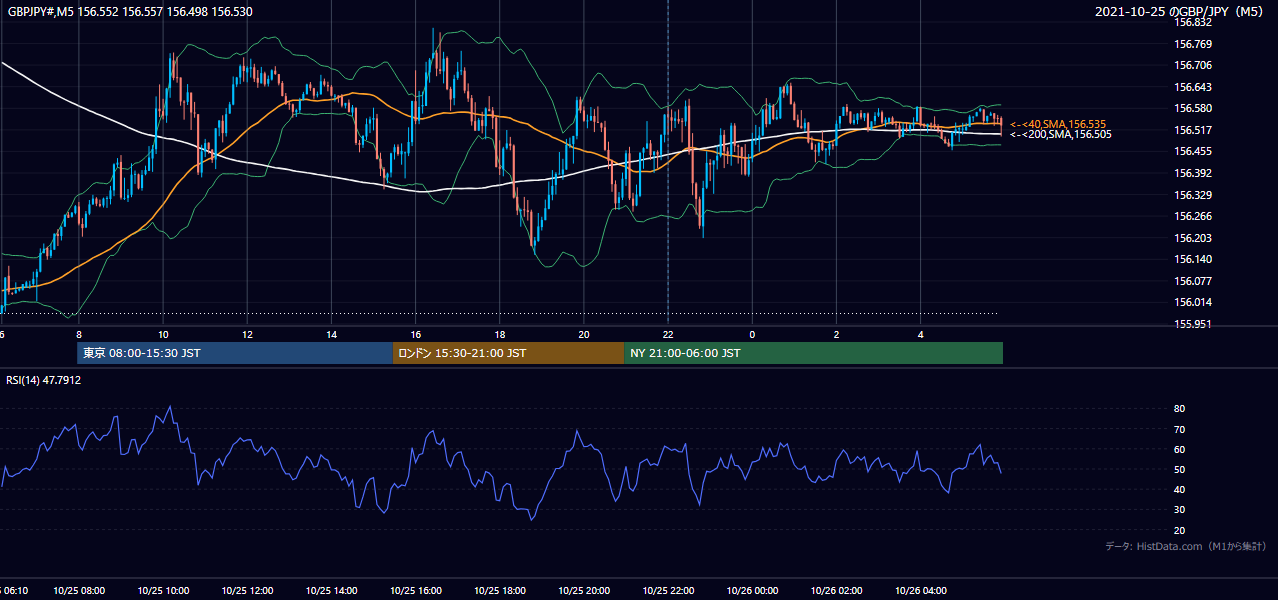Select the NY 21:00-06:00 JST session bar
The image size is (1278, 600).
(813, 353)
